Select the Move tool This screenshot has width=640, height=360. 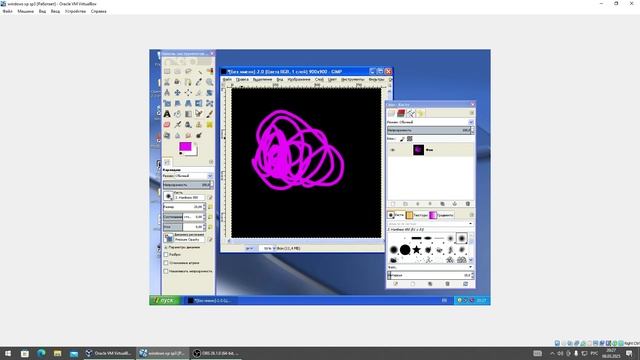point(178,93)
